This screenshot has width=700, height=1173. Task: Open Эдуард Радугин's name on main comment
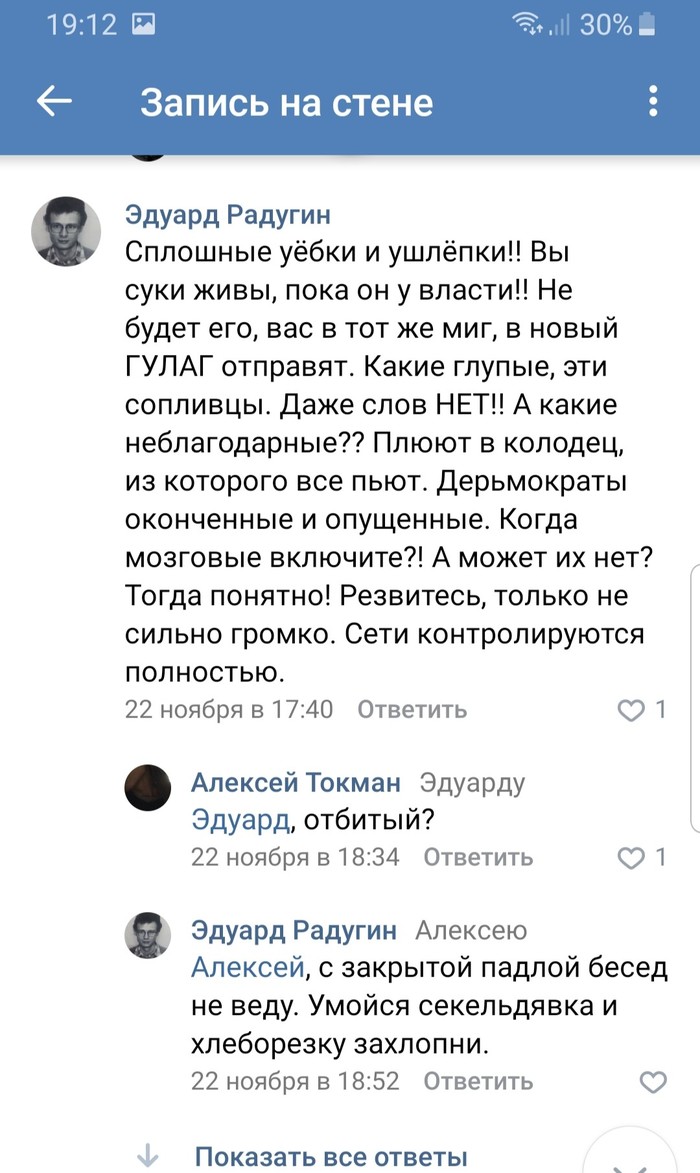[x=227, y=215]
